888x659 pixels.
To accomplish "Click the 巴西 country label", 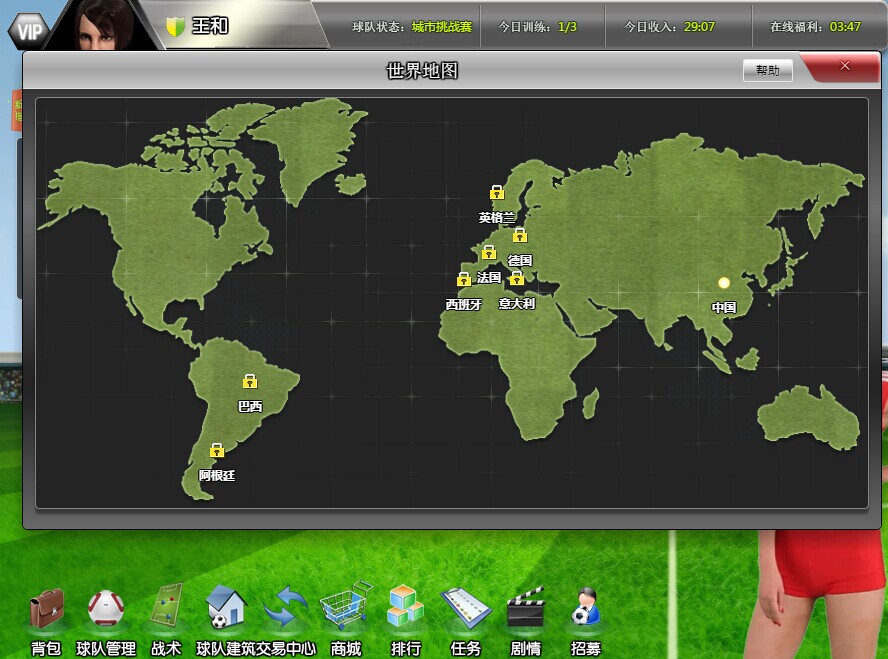I will coord(250,406).
